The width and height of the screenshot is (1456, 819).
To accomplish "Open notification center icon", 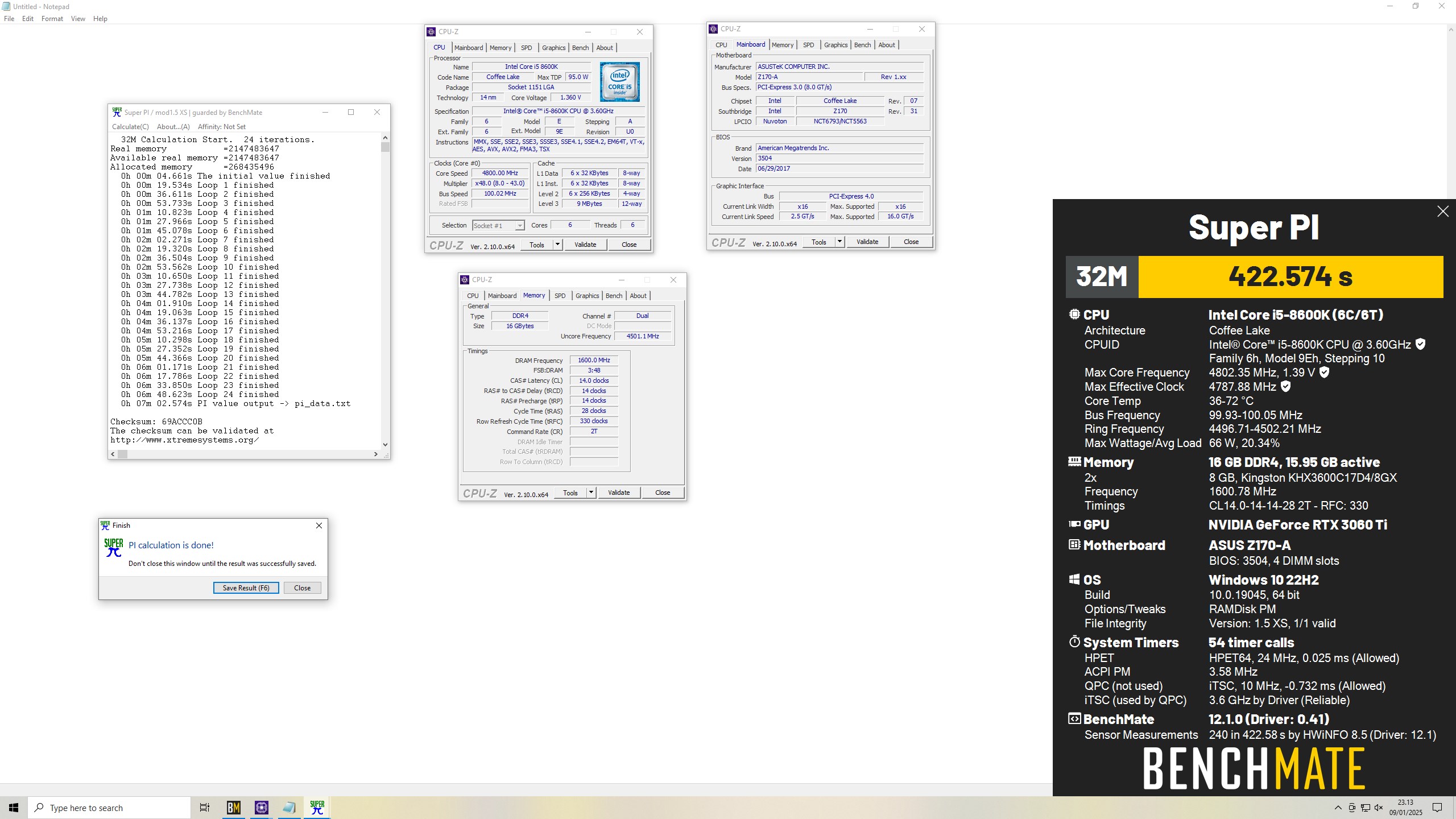I will click(1437, 808).
